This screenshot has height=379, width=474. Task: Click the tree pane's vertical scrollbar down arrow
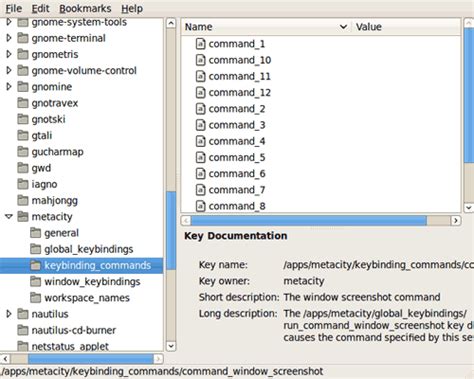171,346
